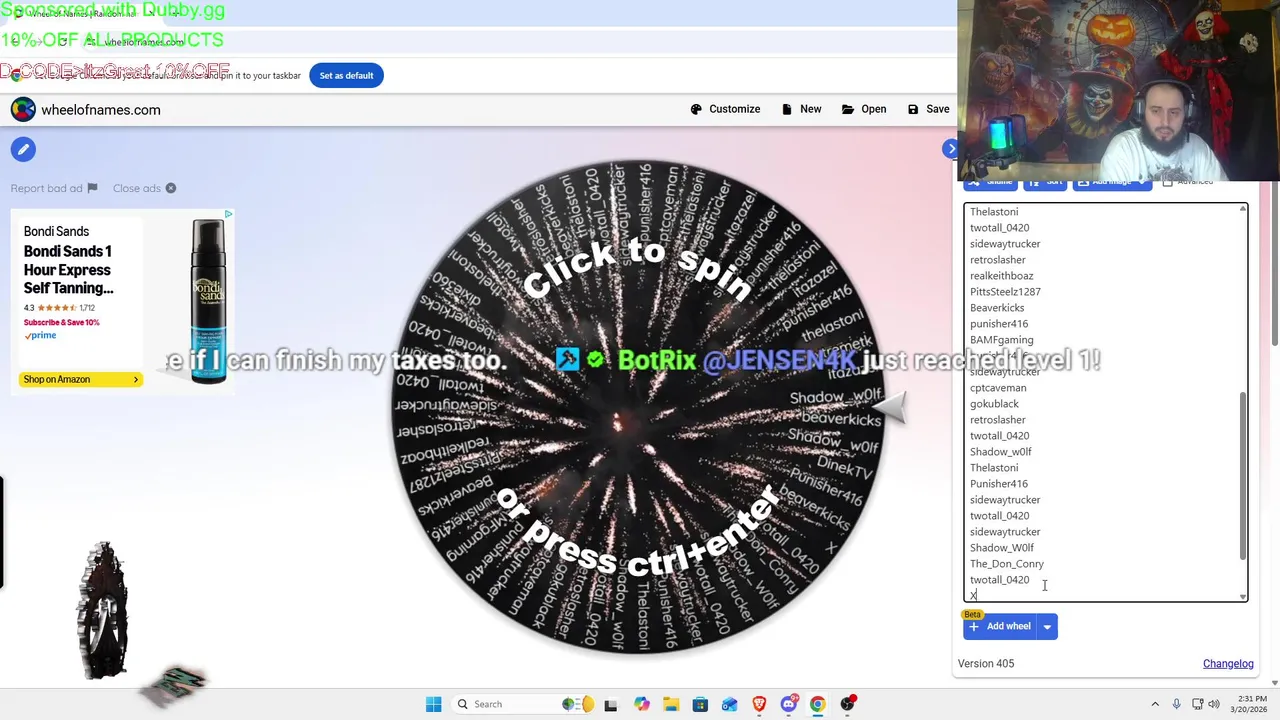Open OBS Studio from the taskbar

coord(847,704)
